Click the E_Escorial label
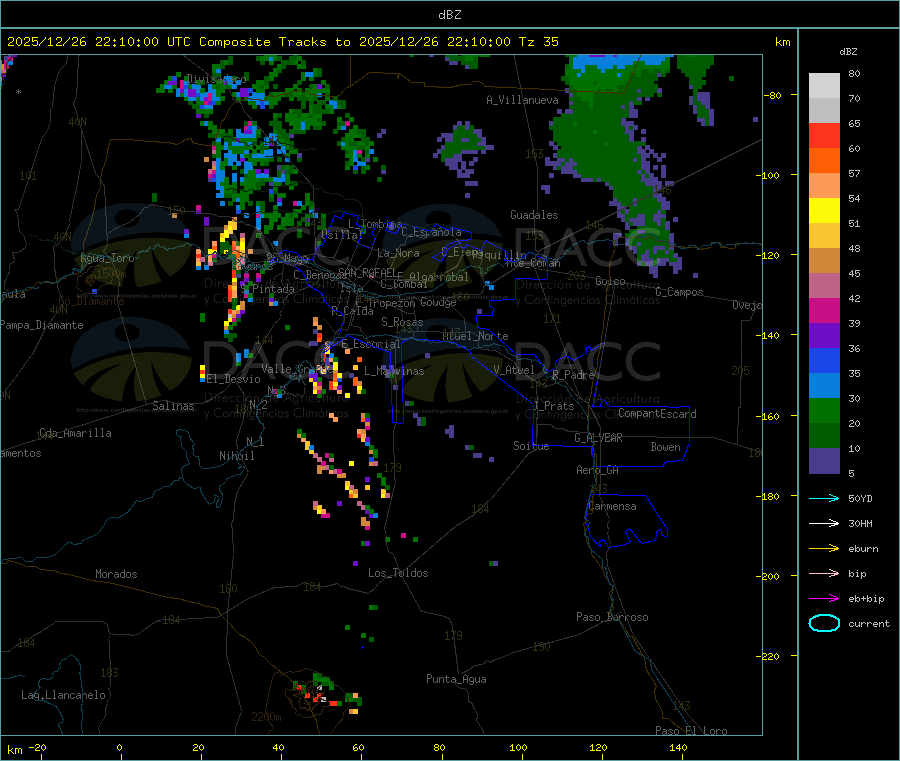900x761 pixels. pos(371,344)
